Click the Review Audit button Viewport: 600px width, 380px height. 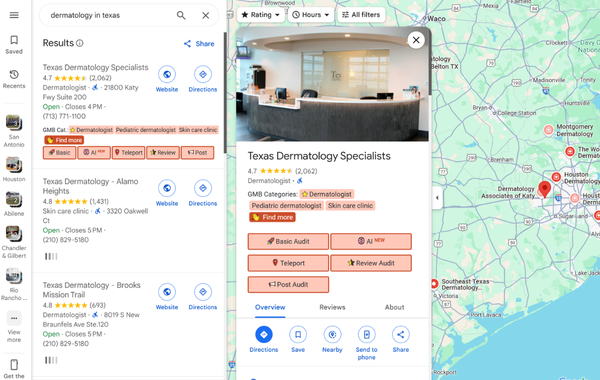pyautogui.click(x=371, y=263)
